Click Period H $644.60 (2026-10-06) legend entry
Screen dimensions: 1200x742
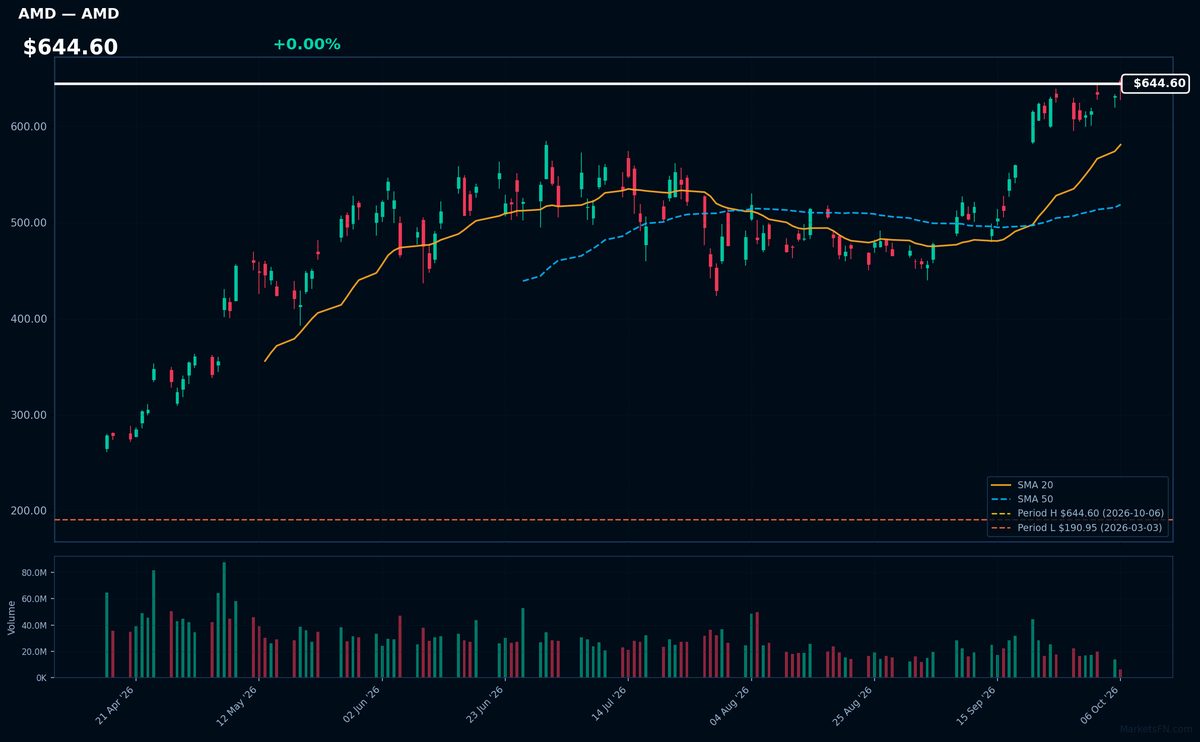1076,513
